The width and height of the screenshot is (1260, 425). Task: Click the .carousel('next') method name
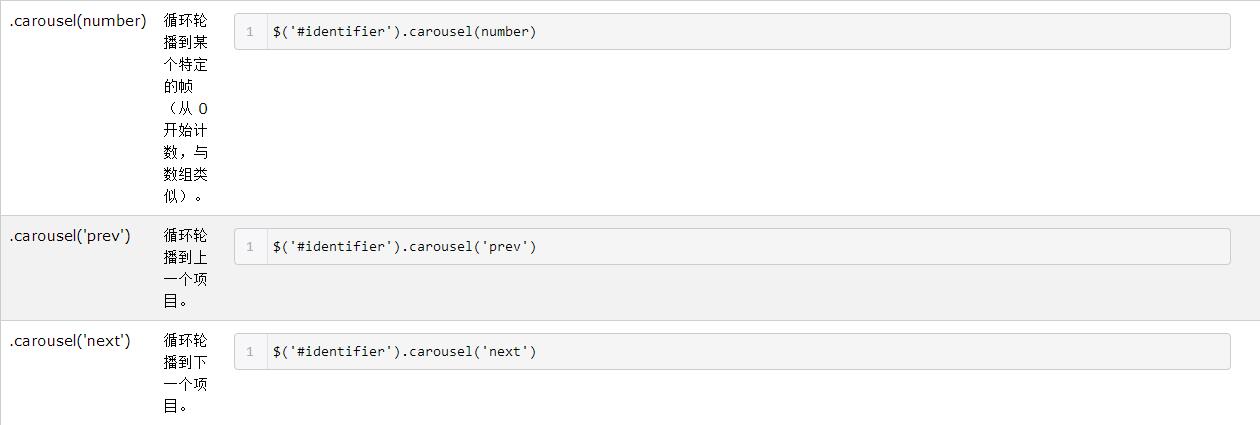70,341
